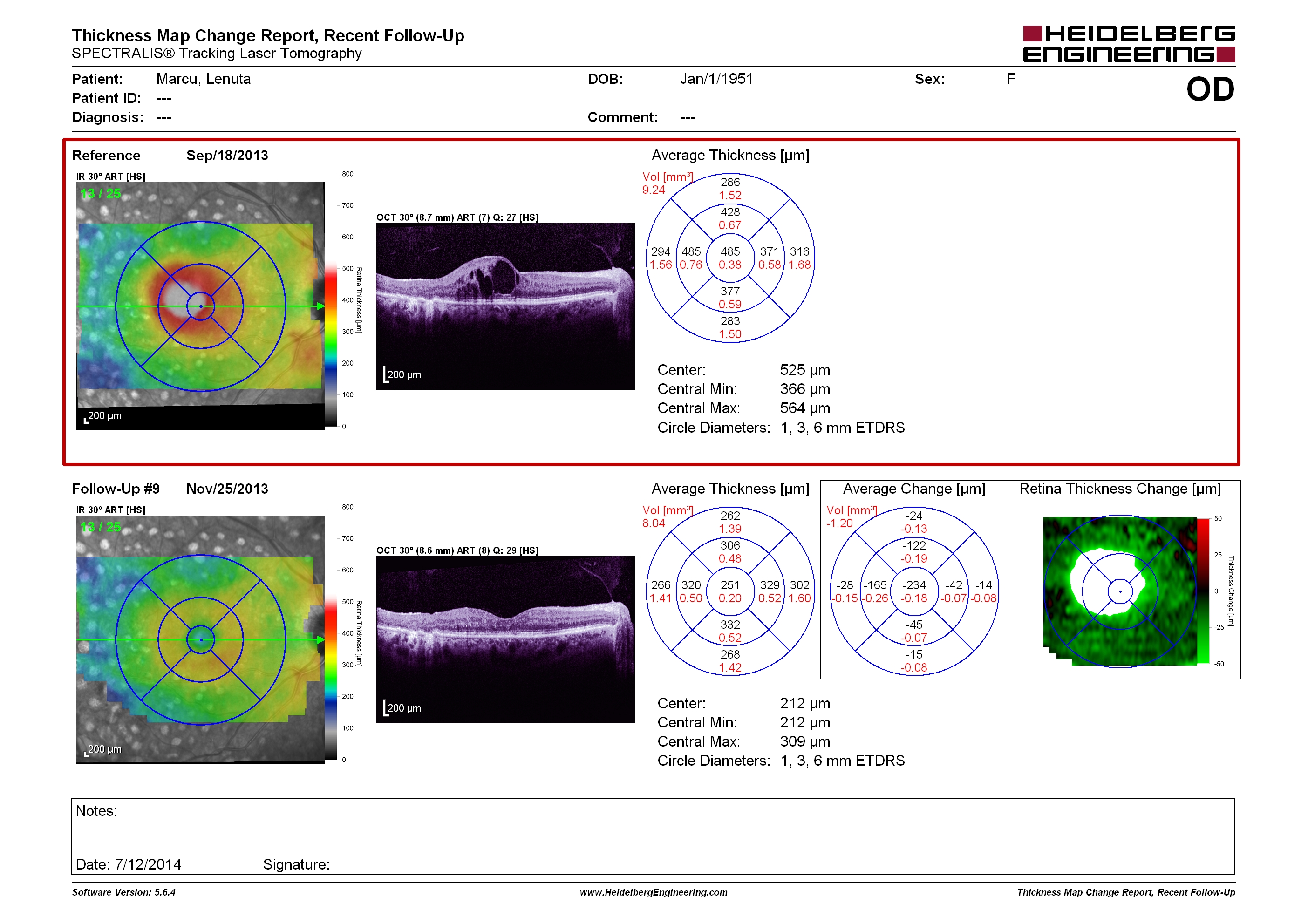Image resolution: width=1308 pixels, height=924 pixels.
Task: Click reference inner inferior value 377
Action: pos(730,291)
